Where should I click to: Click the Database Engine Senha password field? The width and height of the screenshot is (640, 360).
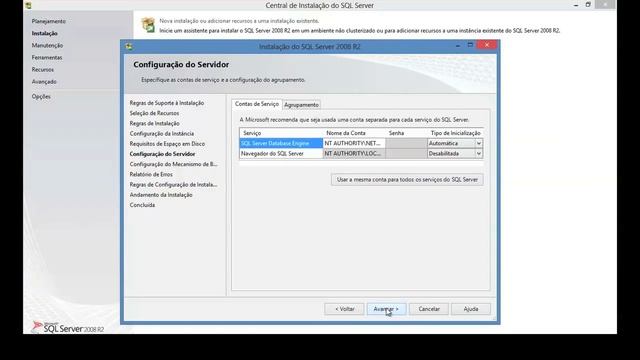point(406,143)
